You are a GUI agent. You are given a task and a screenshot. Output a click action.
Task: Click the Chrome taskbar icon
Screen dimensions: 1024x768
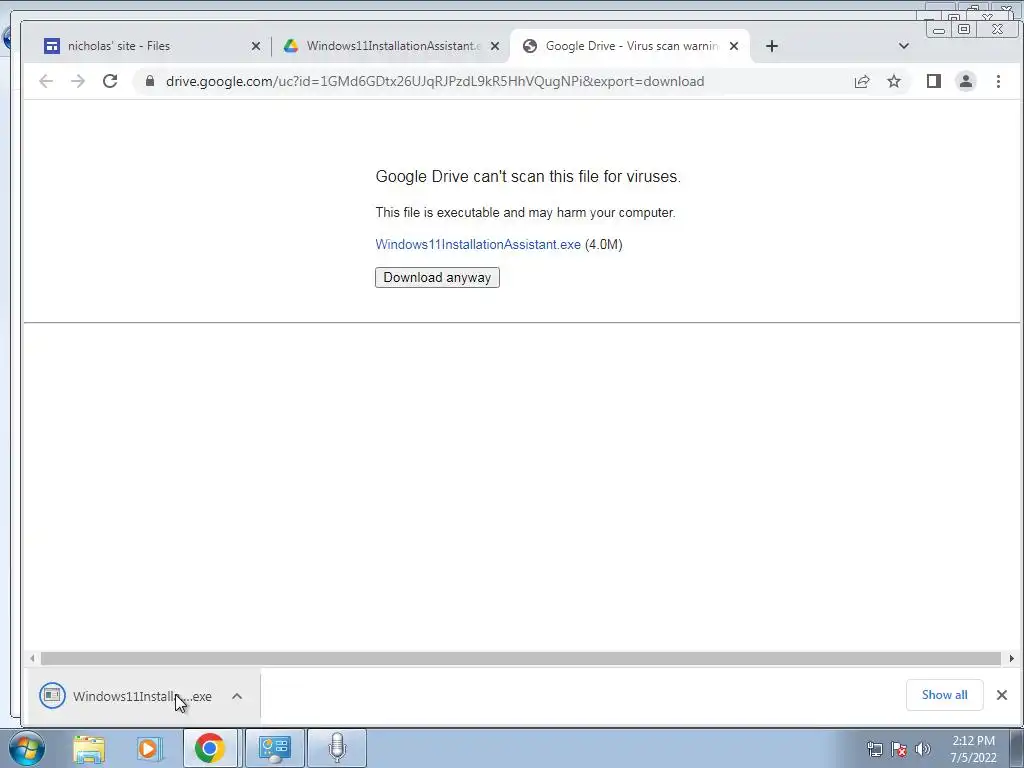tap(210, 748)
